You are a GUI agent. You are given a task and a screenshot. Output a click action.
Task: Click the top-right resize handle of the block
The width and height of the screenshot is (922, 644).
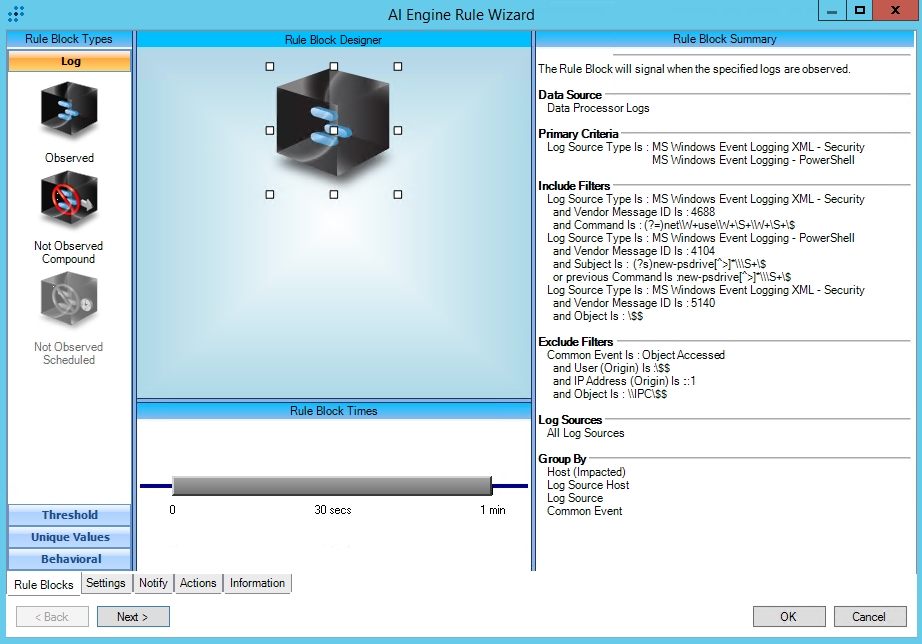coord(398,67)
